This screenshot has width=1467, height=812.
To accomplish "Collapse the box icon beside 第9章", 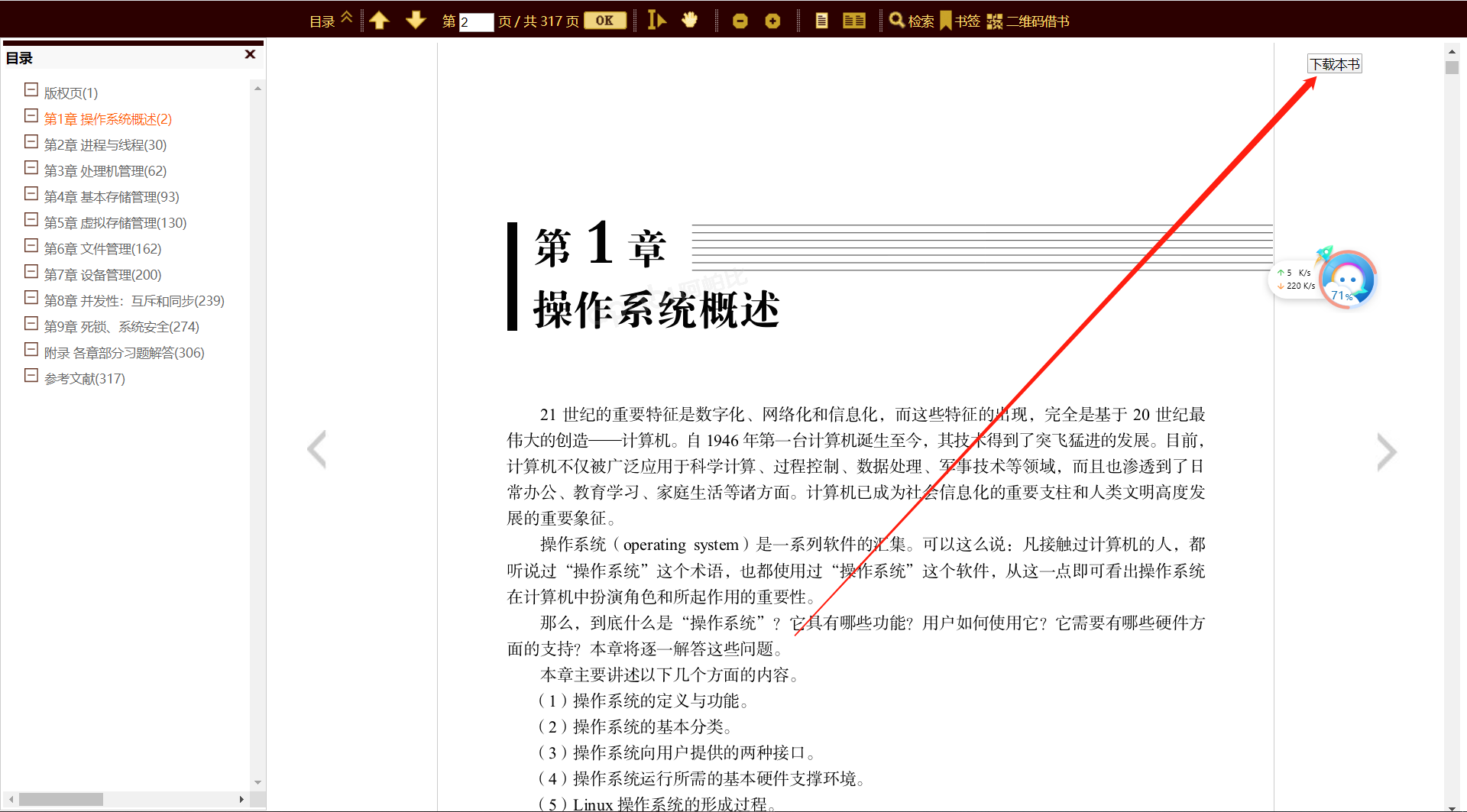I will [31, 324].
